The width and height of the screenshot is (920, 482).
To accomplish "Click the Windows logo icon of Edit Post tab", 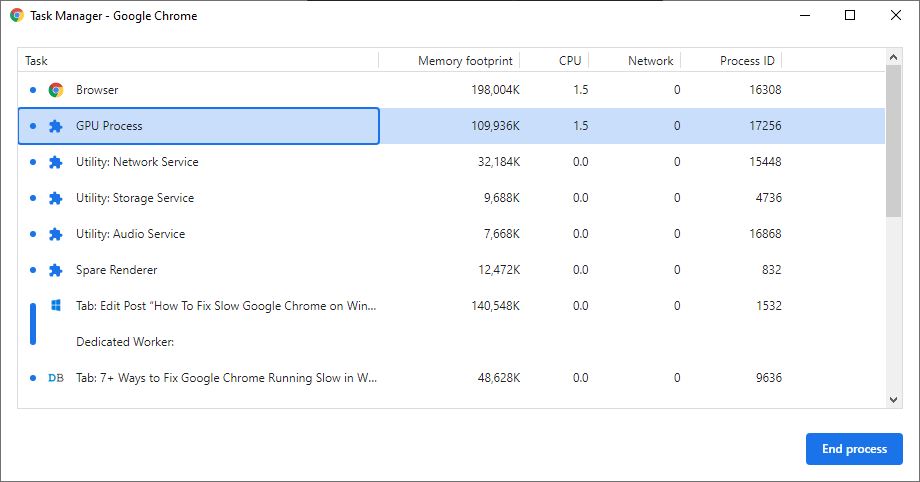I will tap(56, 305).
